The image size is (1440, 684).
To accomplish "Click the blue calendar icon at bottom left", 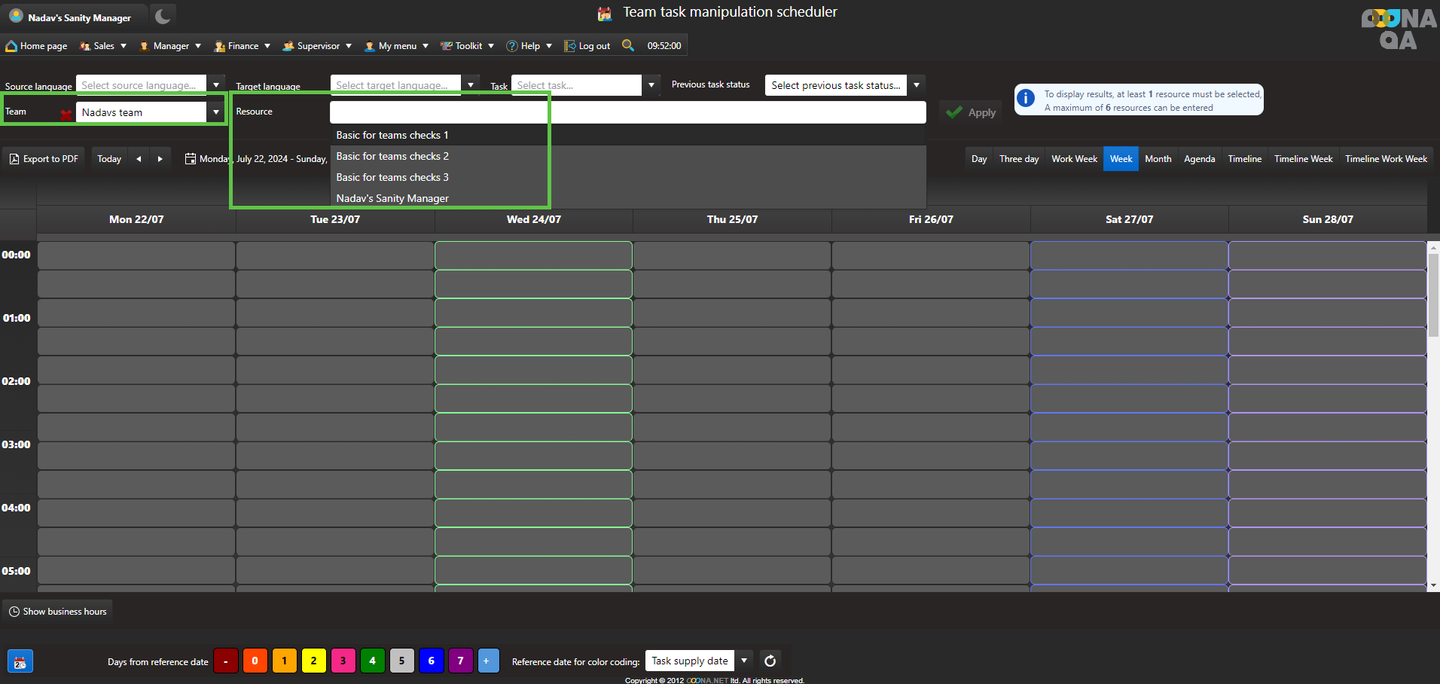I will [20, 661].
